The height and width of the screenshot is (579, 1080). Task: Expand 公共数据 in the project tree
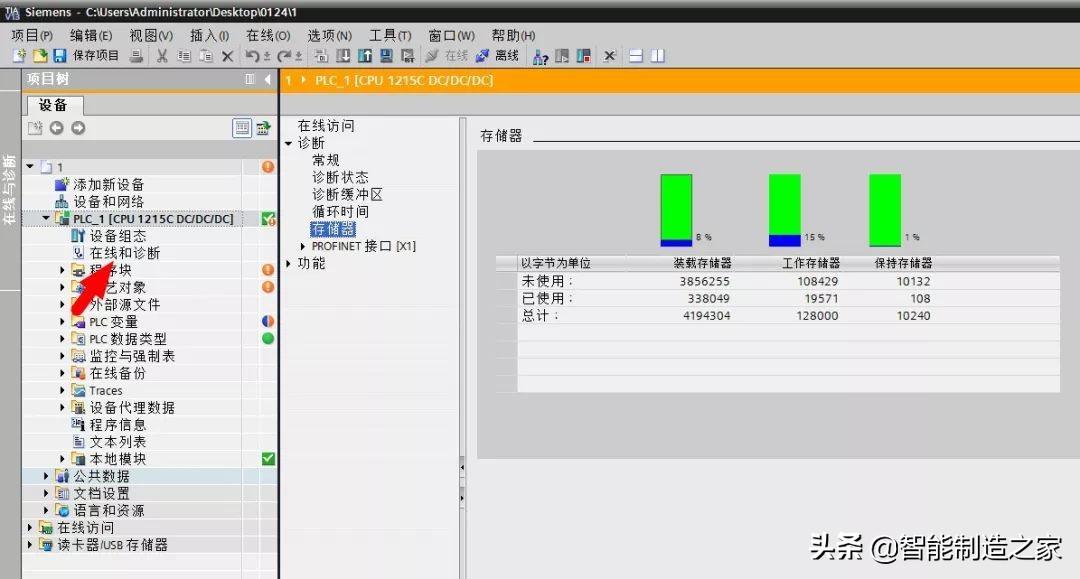pyautogui.click(x=46, y=476)
